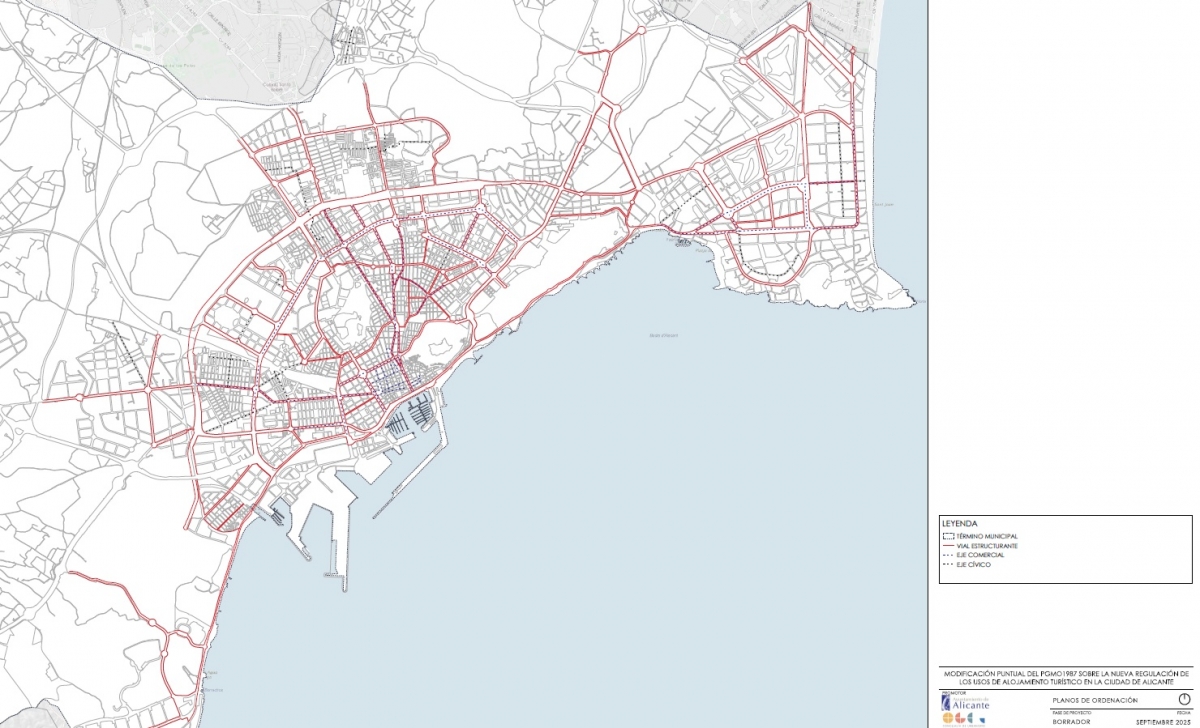The width and height of the screenshot is (1200, 728).
Task: Click the Eje Comercial legend label
Action: pos(980,555)
